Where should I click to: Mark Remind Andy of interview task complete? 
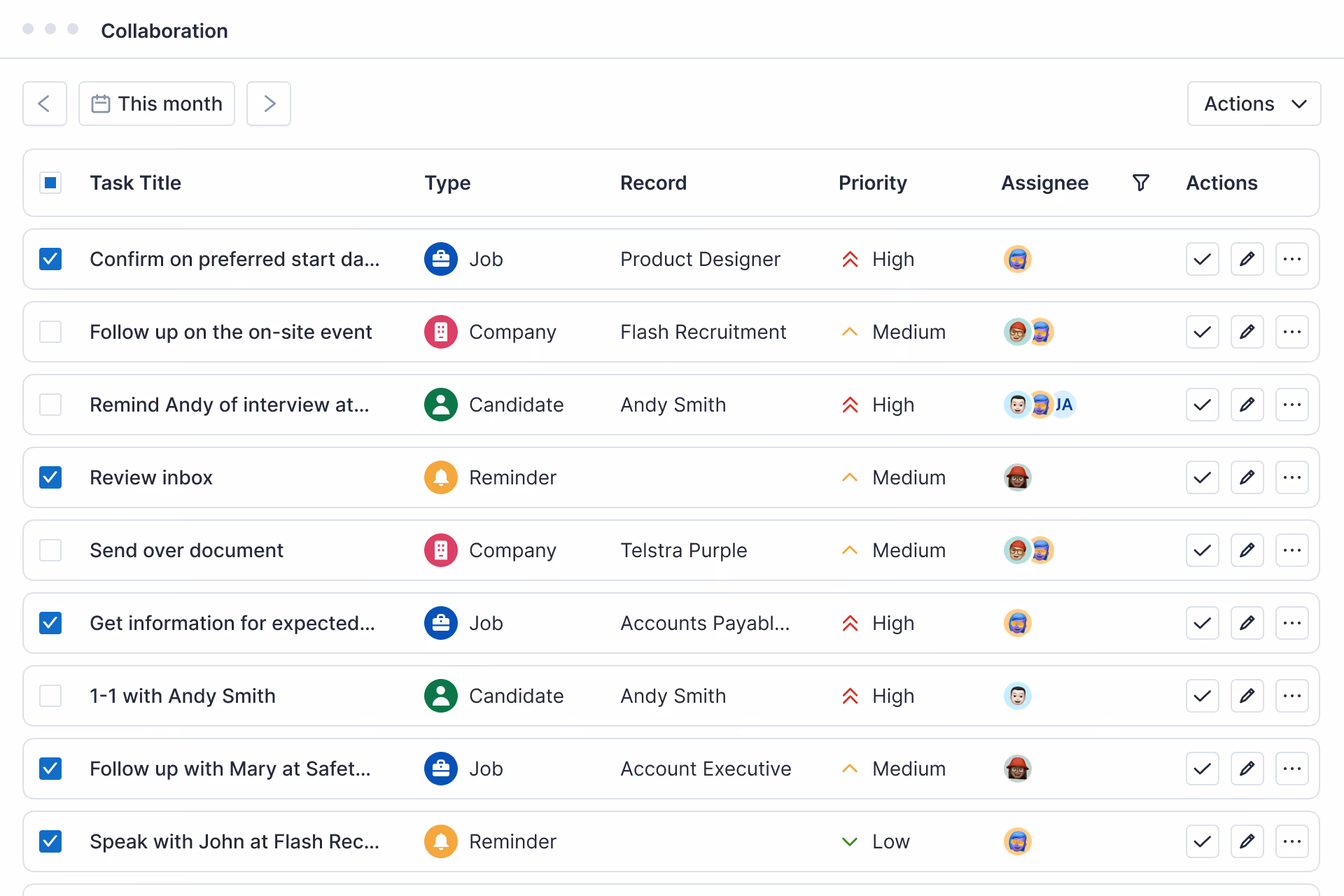[x=1203, y=405]
